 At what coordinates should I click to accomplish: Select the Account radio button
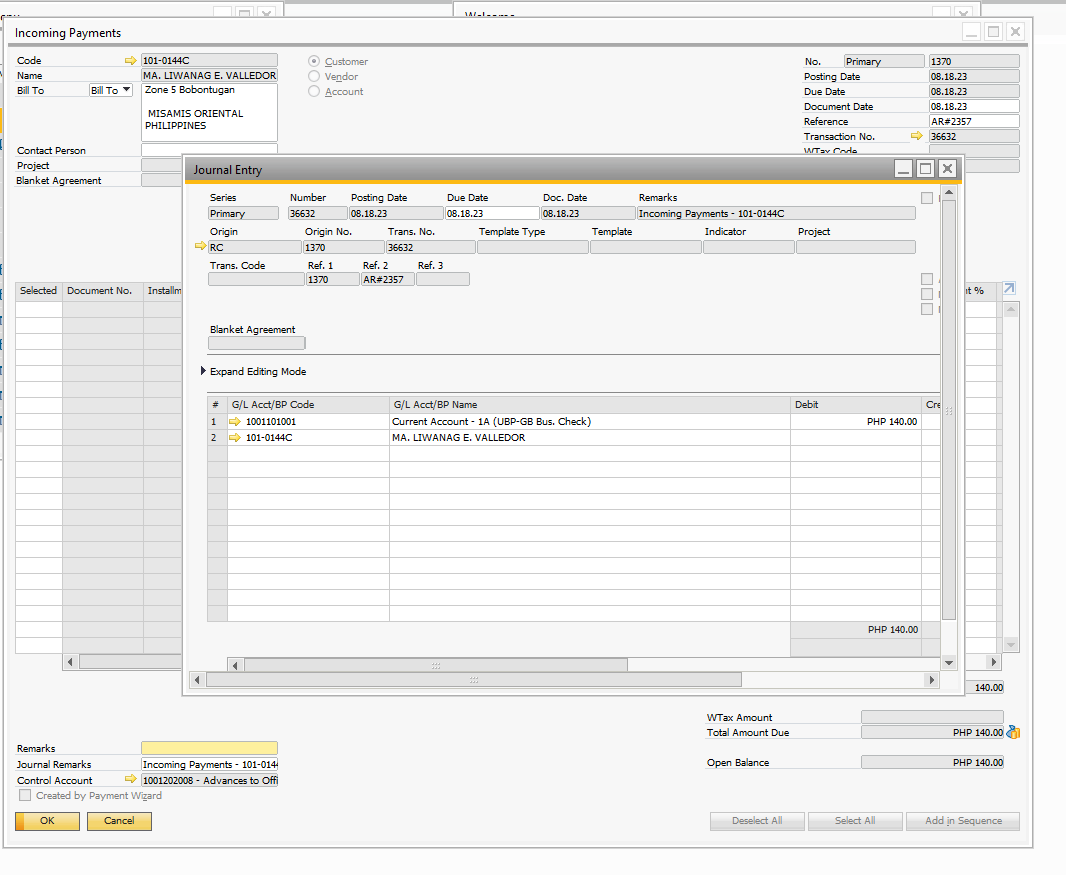(x=313, y=91)
